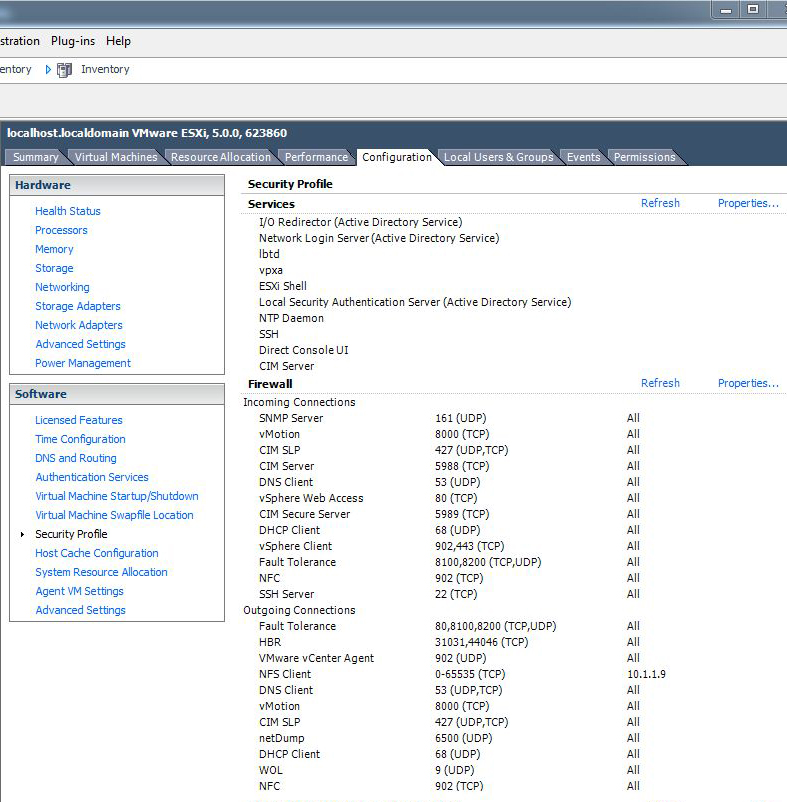Open the Resource Allocation tab

[x=221, y=157]
